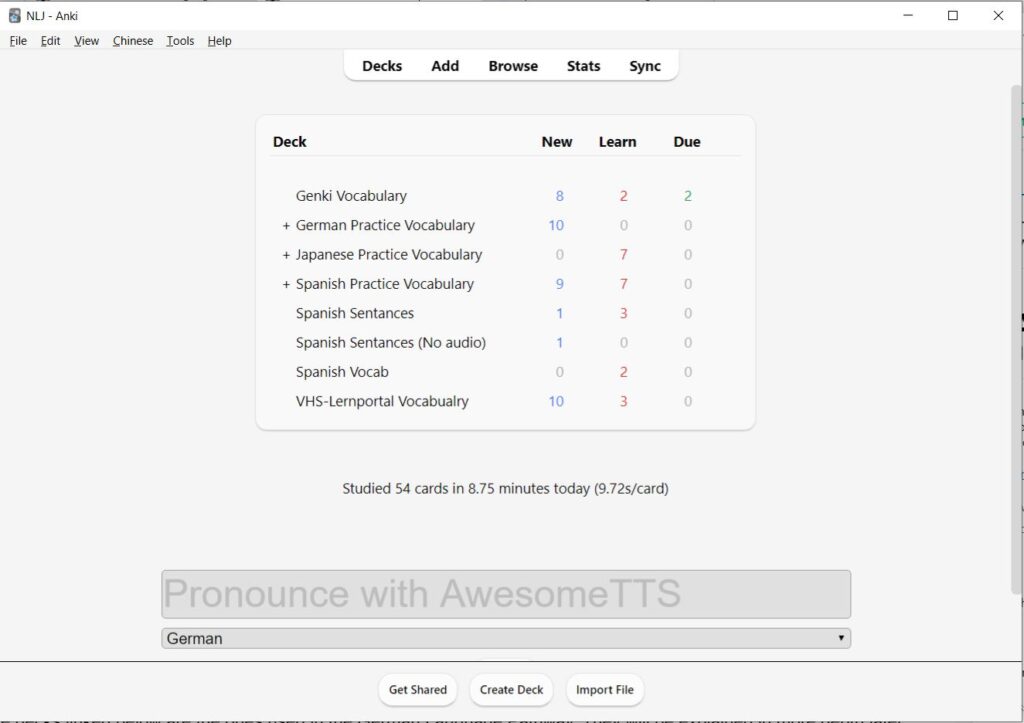Image resolution: width=1024 pixels, height=723 pixels.
Task: Open the Help menu
Action: (218, 41)
